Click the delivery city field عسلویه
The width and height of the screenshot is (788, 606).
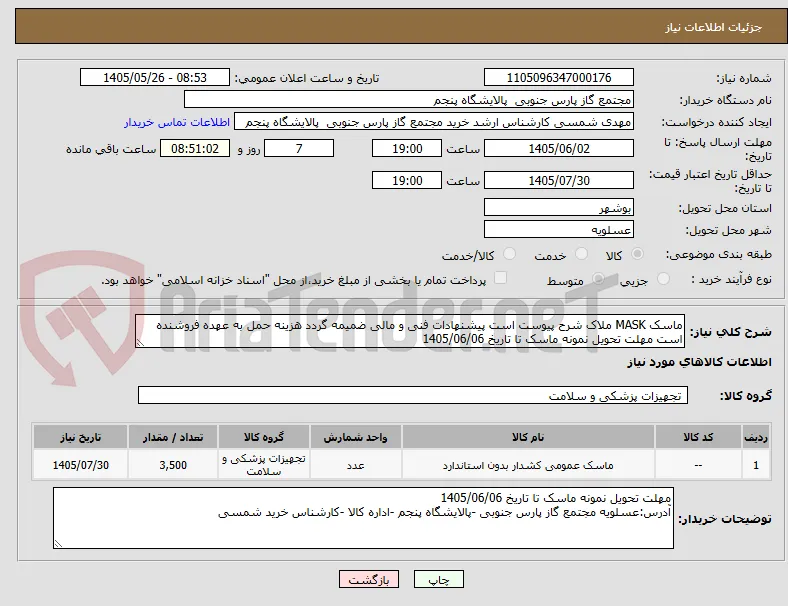tap(558, 230)
